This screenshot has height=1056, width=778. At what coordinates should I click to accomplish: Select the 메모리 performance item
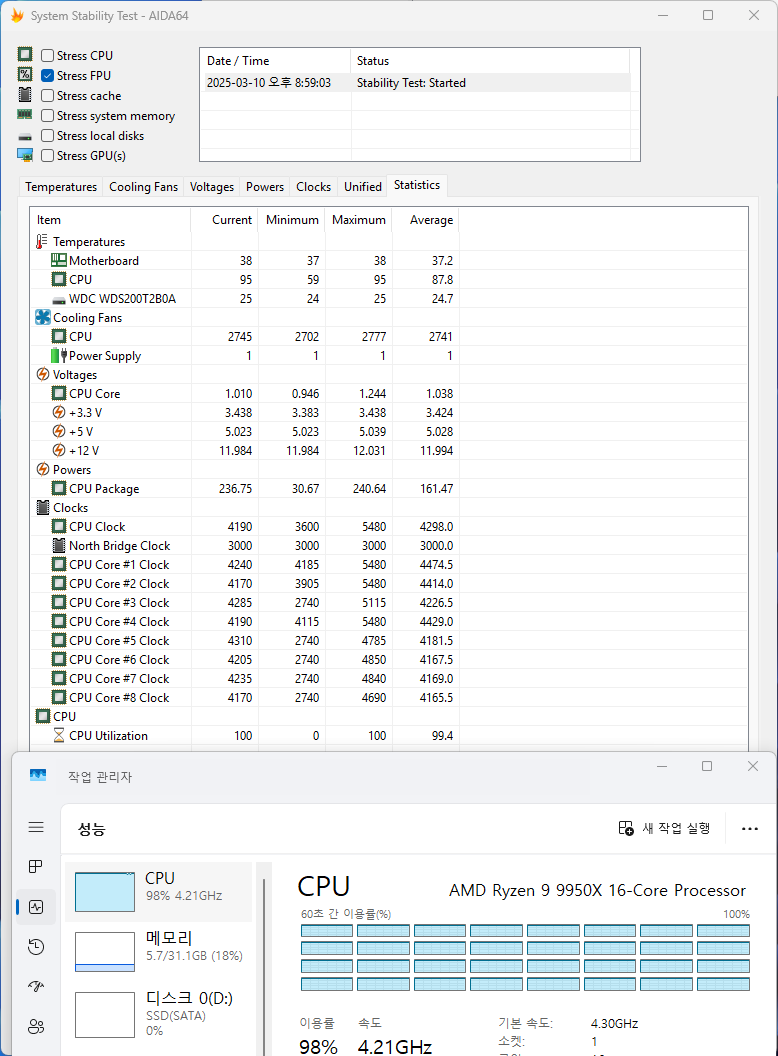(x=160, y=952)
